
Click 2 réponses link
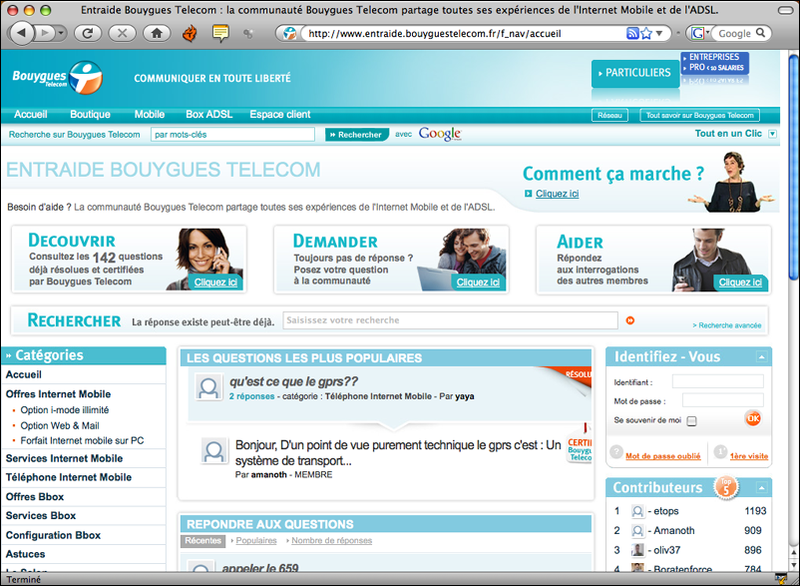pos(252,396)
